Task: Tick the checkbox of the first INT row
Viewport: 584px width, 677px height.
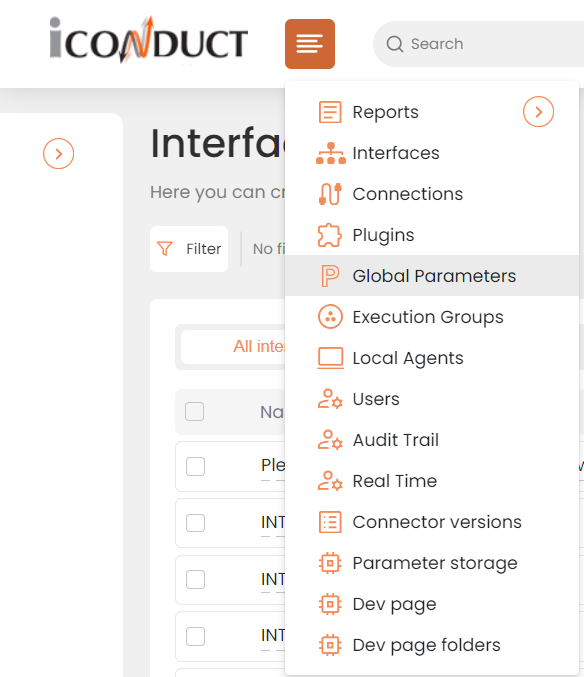Action: click(195, 523)
